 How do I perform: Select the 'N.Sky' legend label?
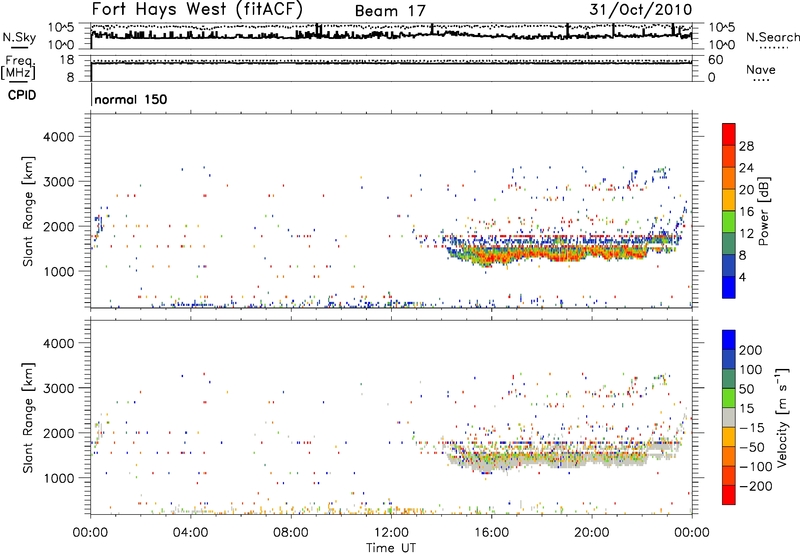click(x=19, y=37)
